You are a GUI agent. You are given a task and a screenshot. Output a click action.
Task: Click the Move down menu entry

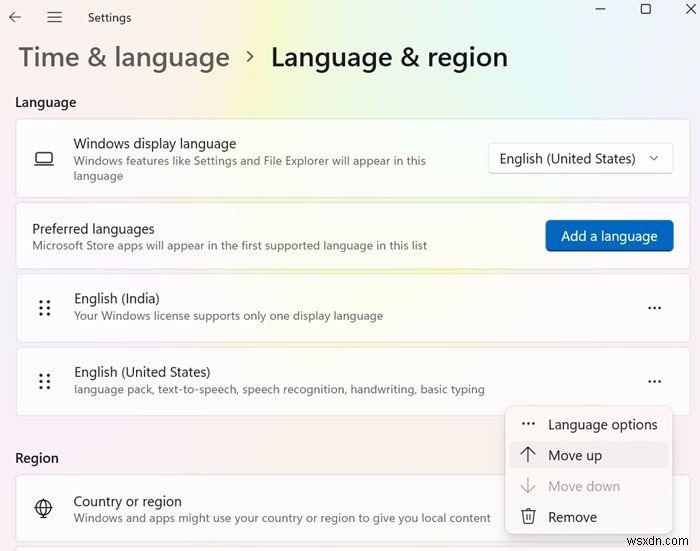584,486
